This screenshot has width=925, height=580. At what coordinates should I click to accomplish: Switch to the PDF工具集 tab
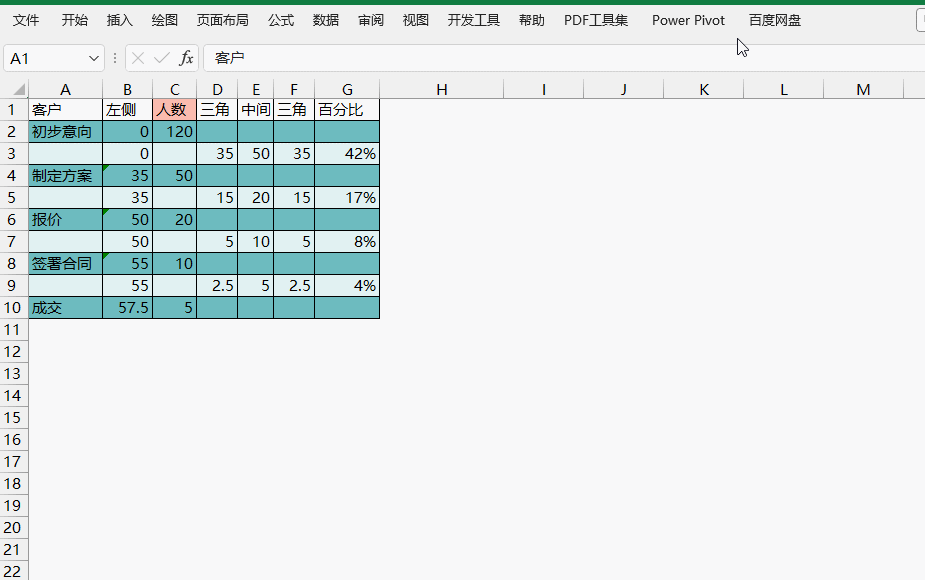click(596, 20)
